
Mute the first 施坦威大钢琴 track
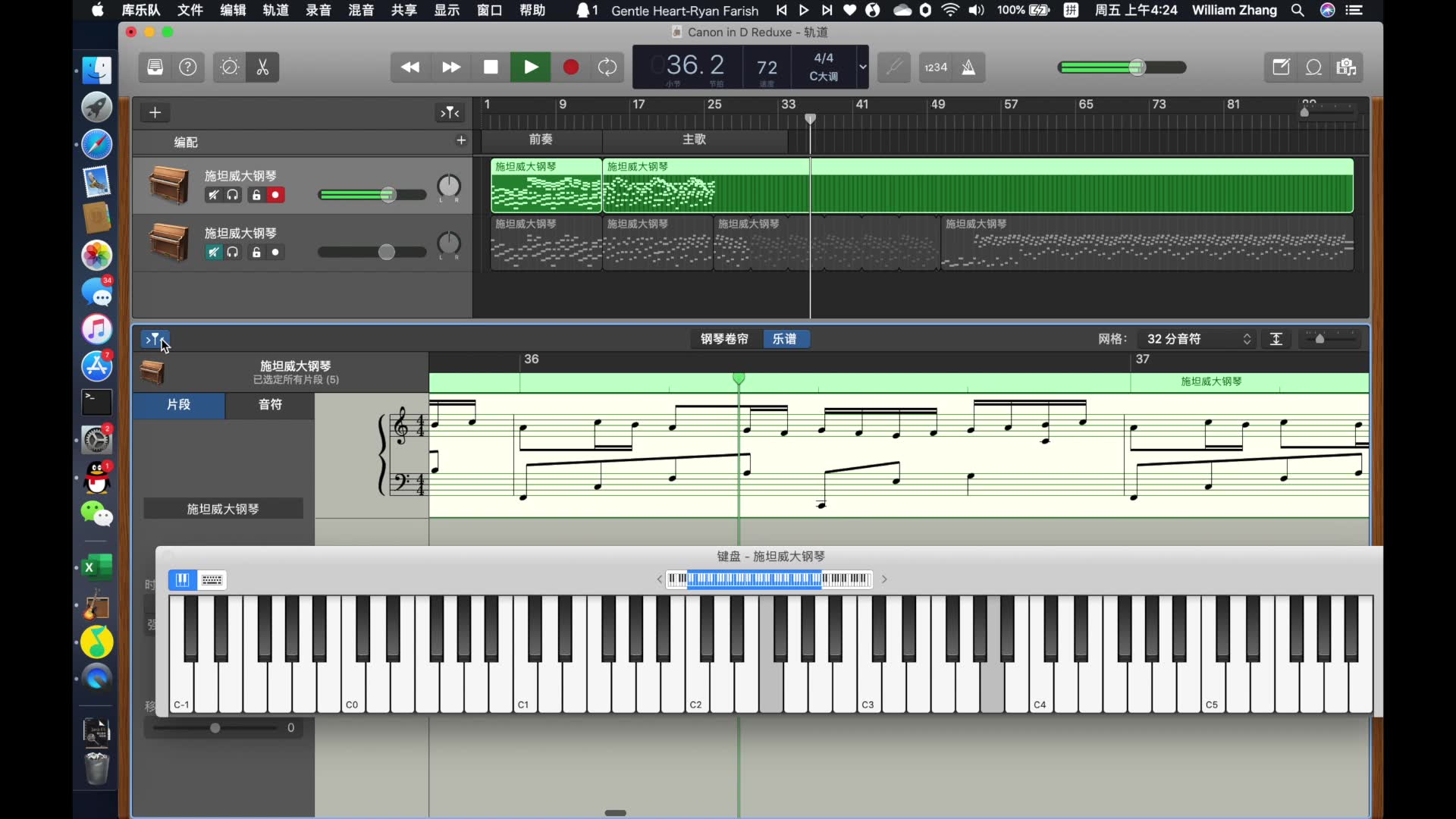point(213,195)
